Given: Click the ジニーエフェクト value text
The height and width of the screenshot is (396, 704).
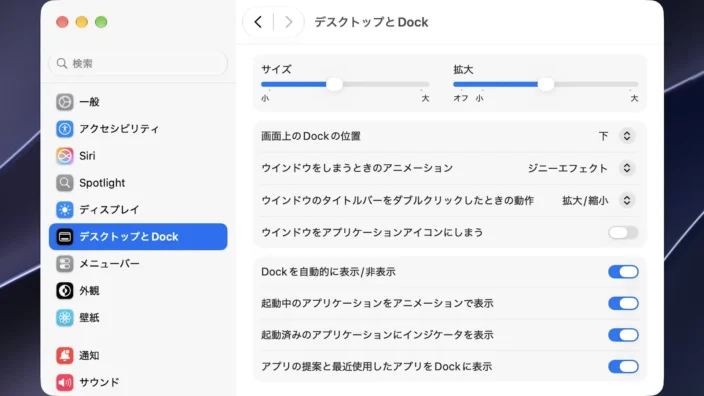Looking at the screenshot, I should click(568, 168).
